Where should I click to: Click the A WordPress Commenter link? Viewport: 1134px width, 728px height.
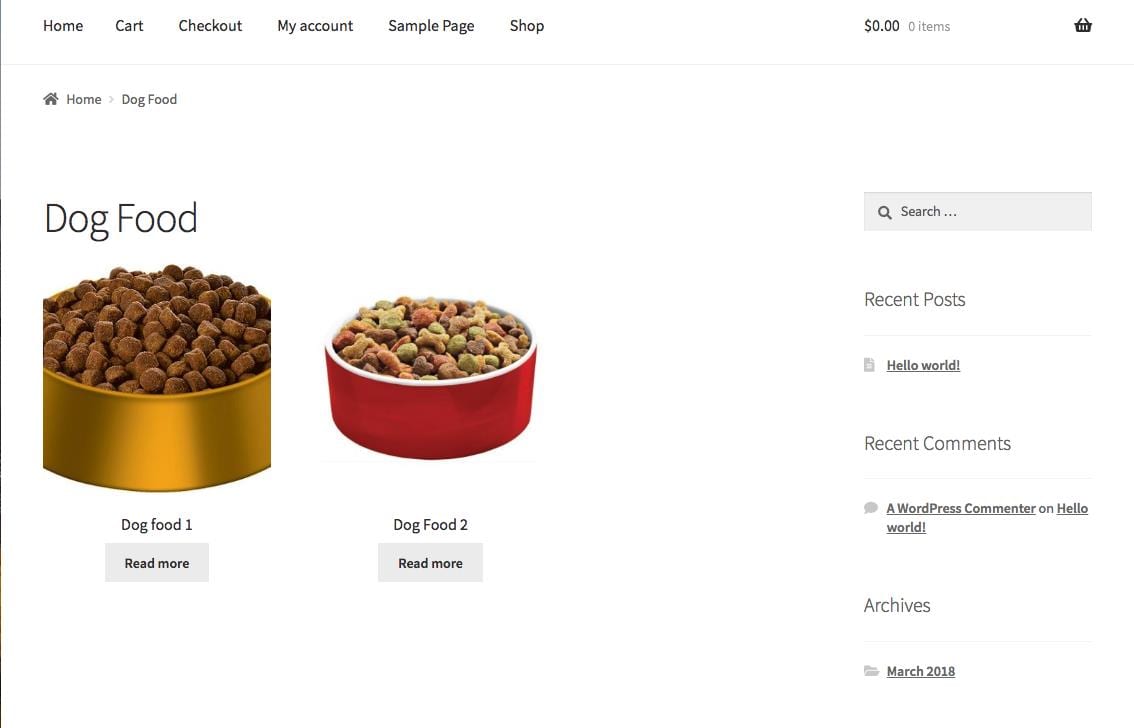(961, 508)
